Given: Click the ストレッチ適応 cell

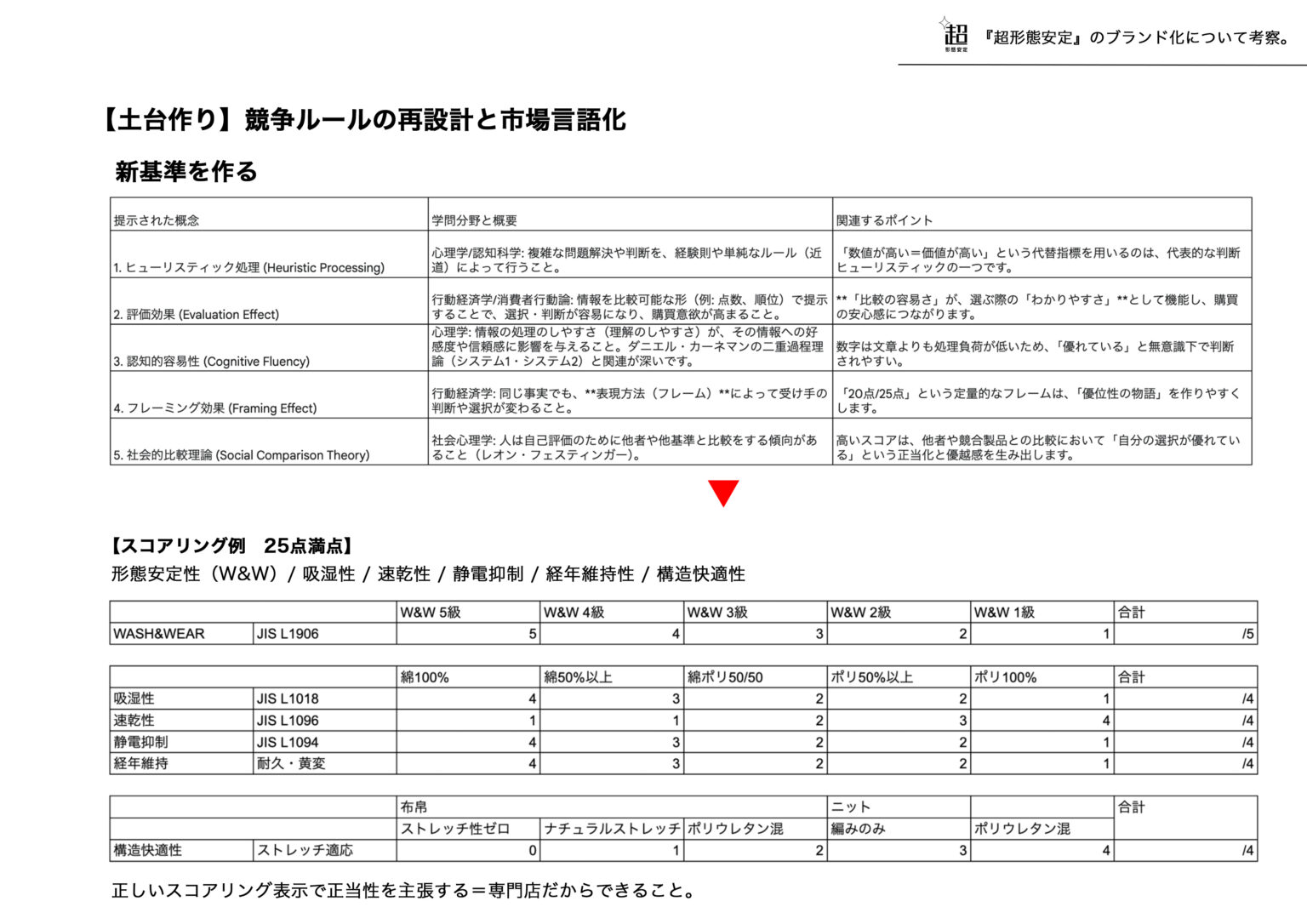Looking at the screenshot, I should coord(305,850).
